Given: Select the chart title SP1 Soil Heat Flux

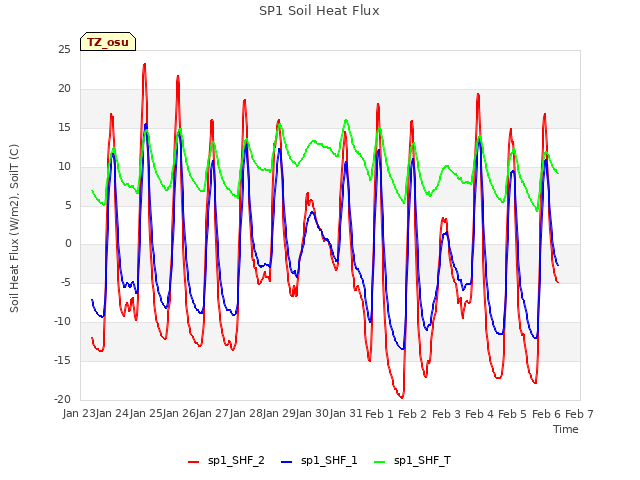Looking at the screenshot, I should coord(319,11).
